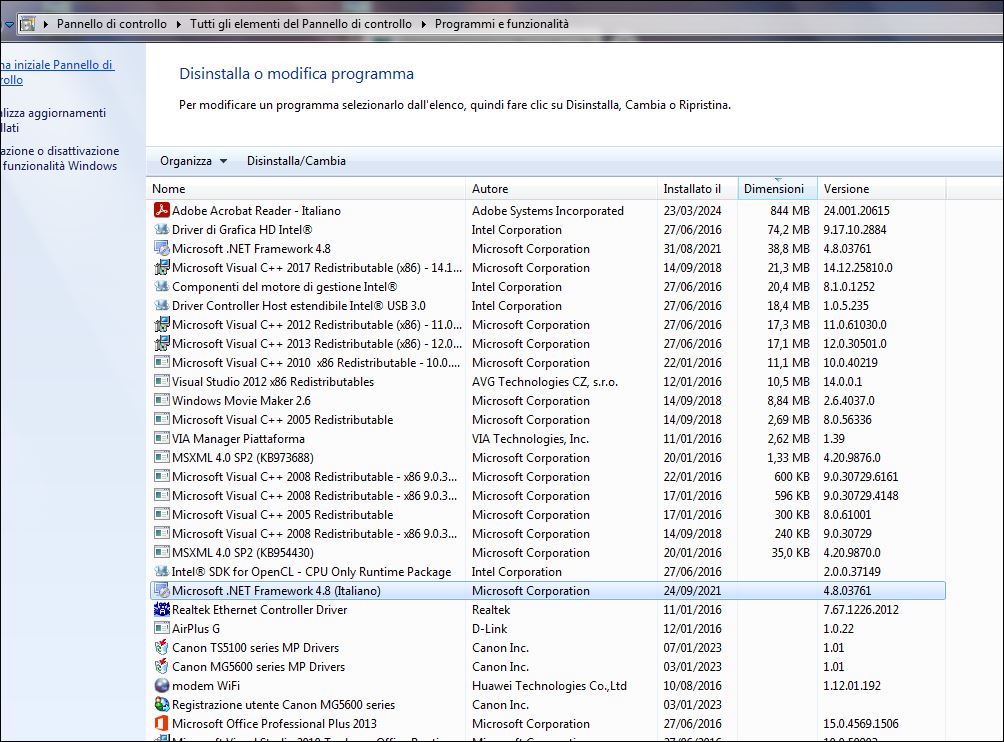
Task: Click Adobe Systems Incorporated author cell
Action: (547, 211)
